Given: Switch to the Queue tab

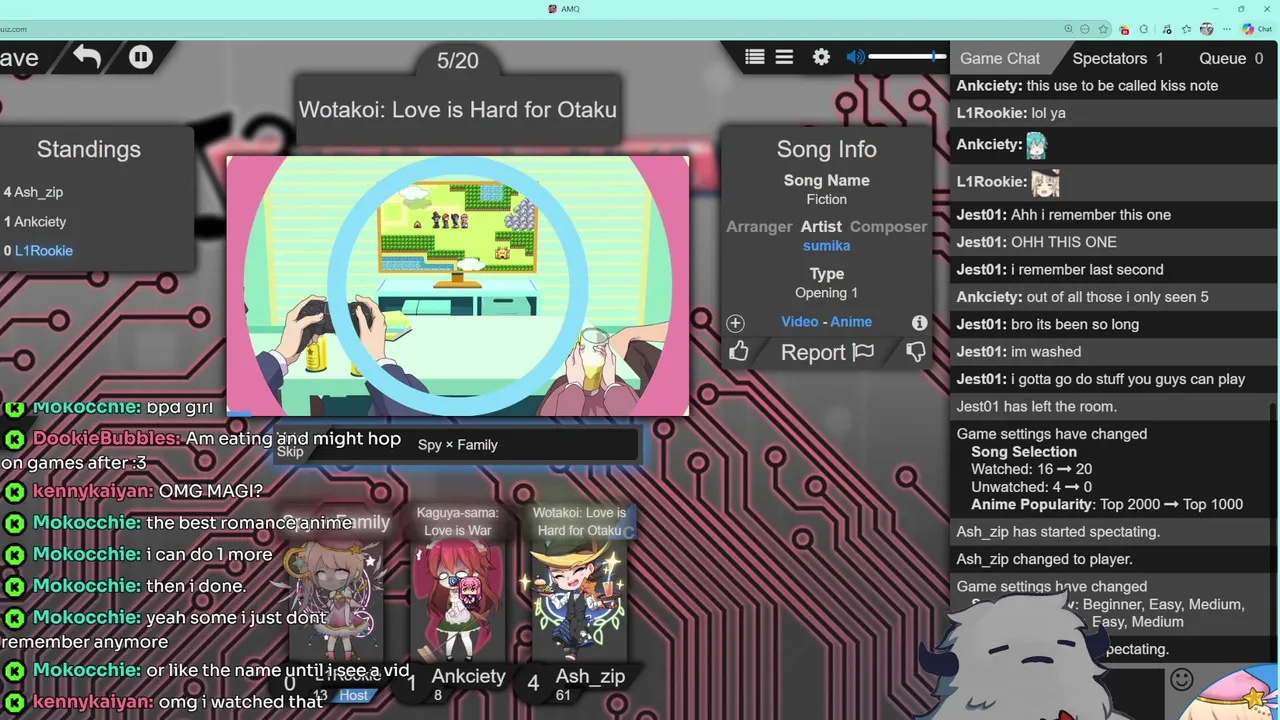Looking at the screenshot, I should [x=1231, y=58].
